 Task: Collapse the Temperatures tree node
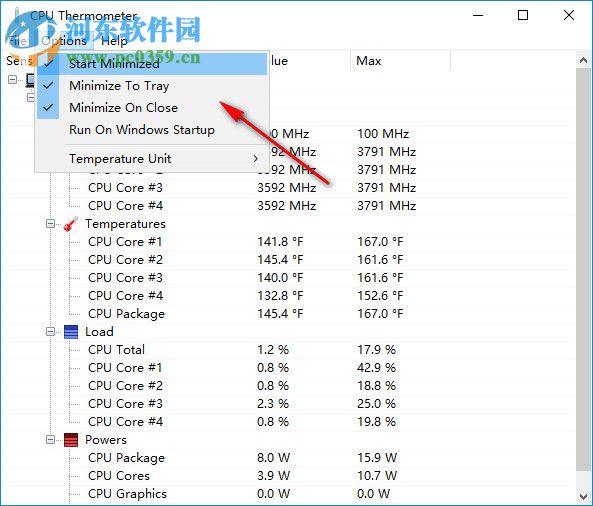pyautogui.click(x=50, y=224)
